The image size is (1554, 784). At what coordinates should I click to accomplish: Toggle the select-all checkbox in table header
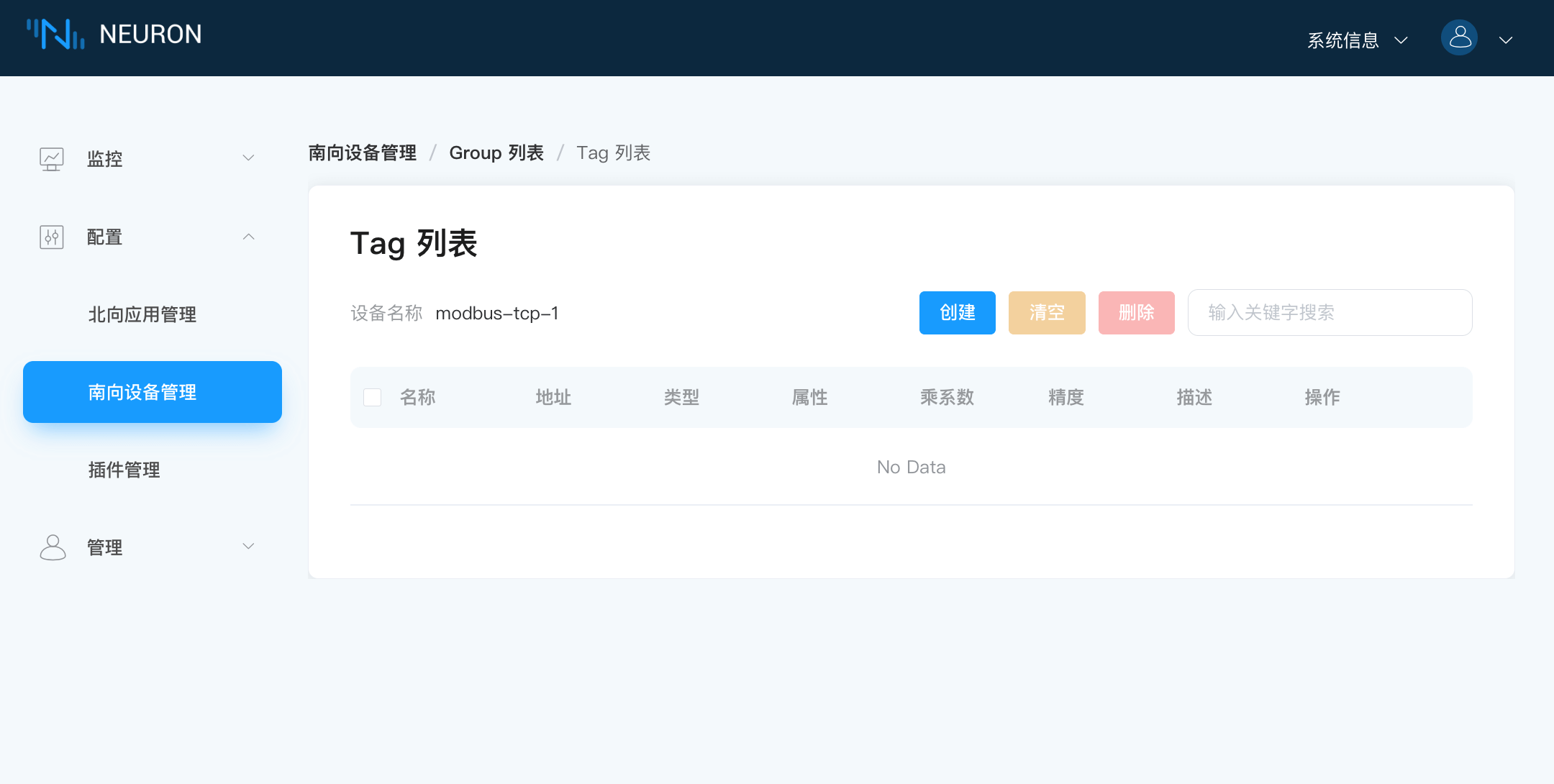(373, 397)
